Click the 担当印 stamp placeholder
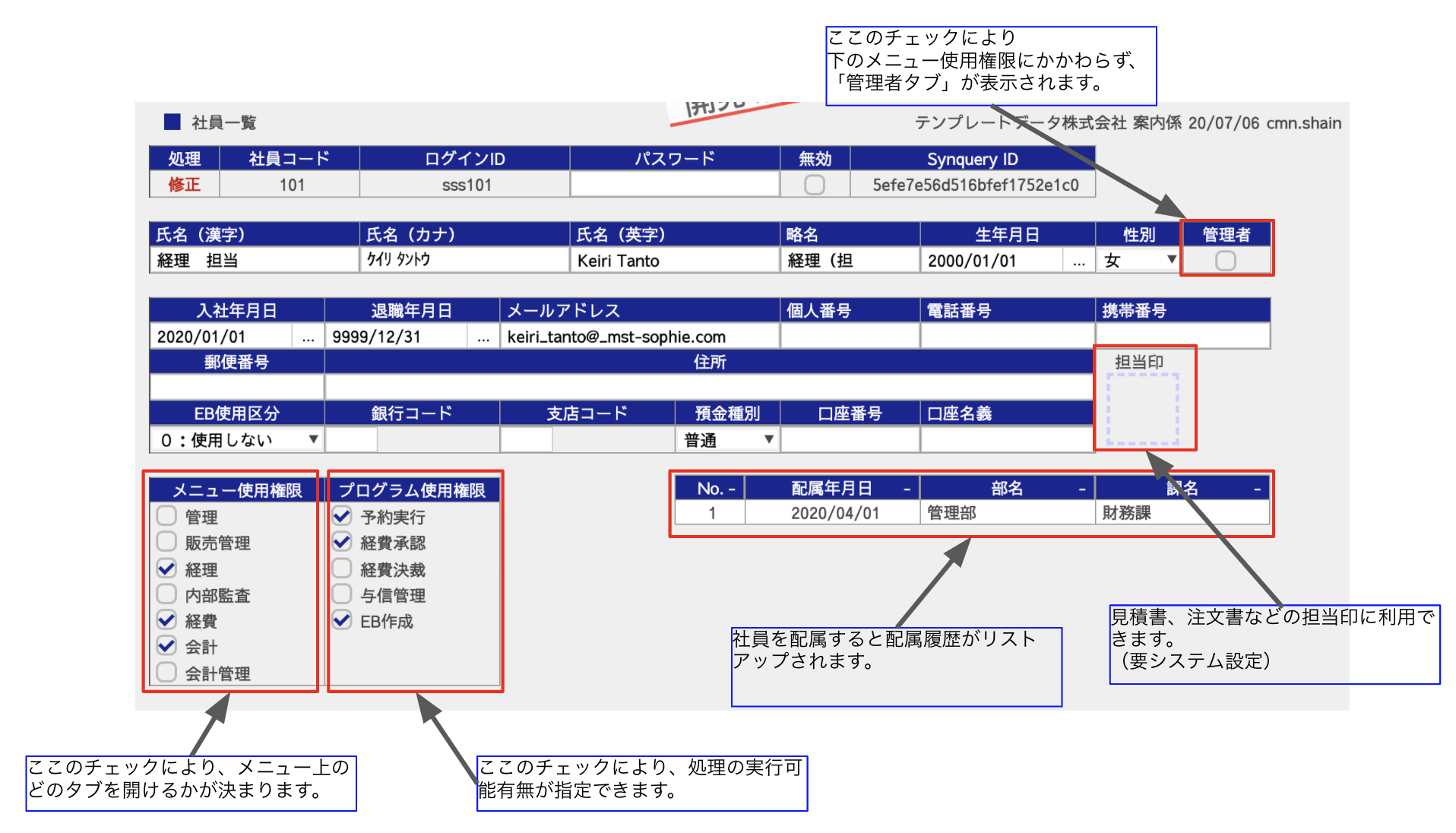 click(1142, 409)
